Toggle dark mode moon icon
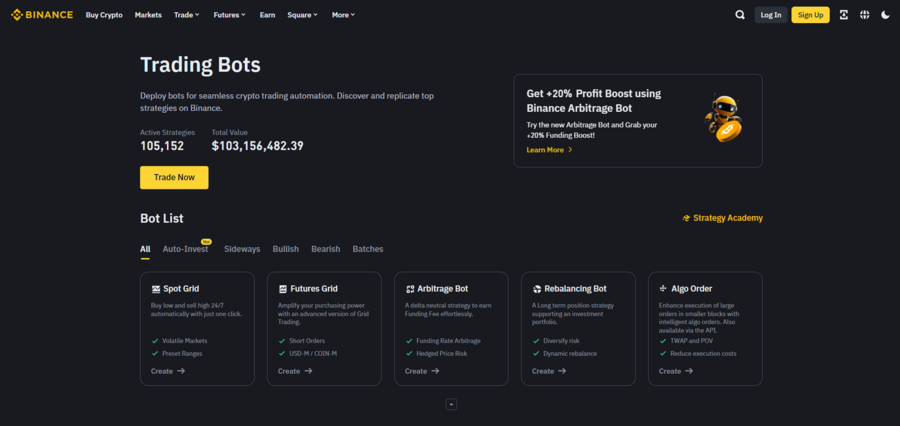Viewport: 900px width, 426px height. [x=885, y=15]
